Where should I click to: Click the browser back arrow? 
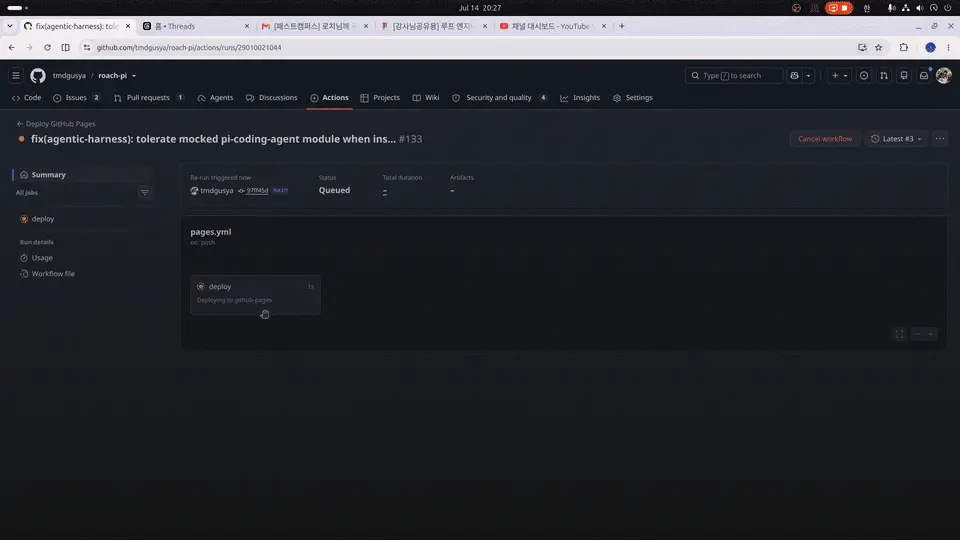(12, 47)
